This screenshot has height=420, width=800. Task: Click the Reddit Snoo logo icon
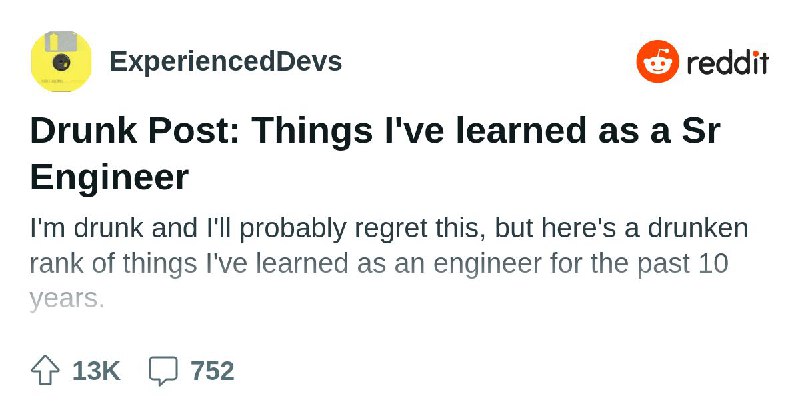point(658,61)
